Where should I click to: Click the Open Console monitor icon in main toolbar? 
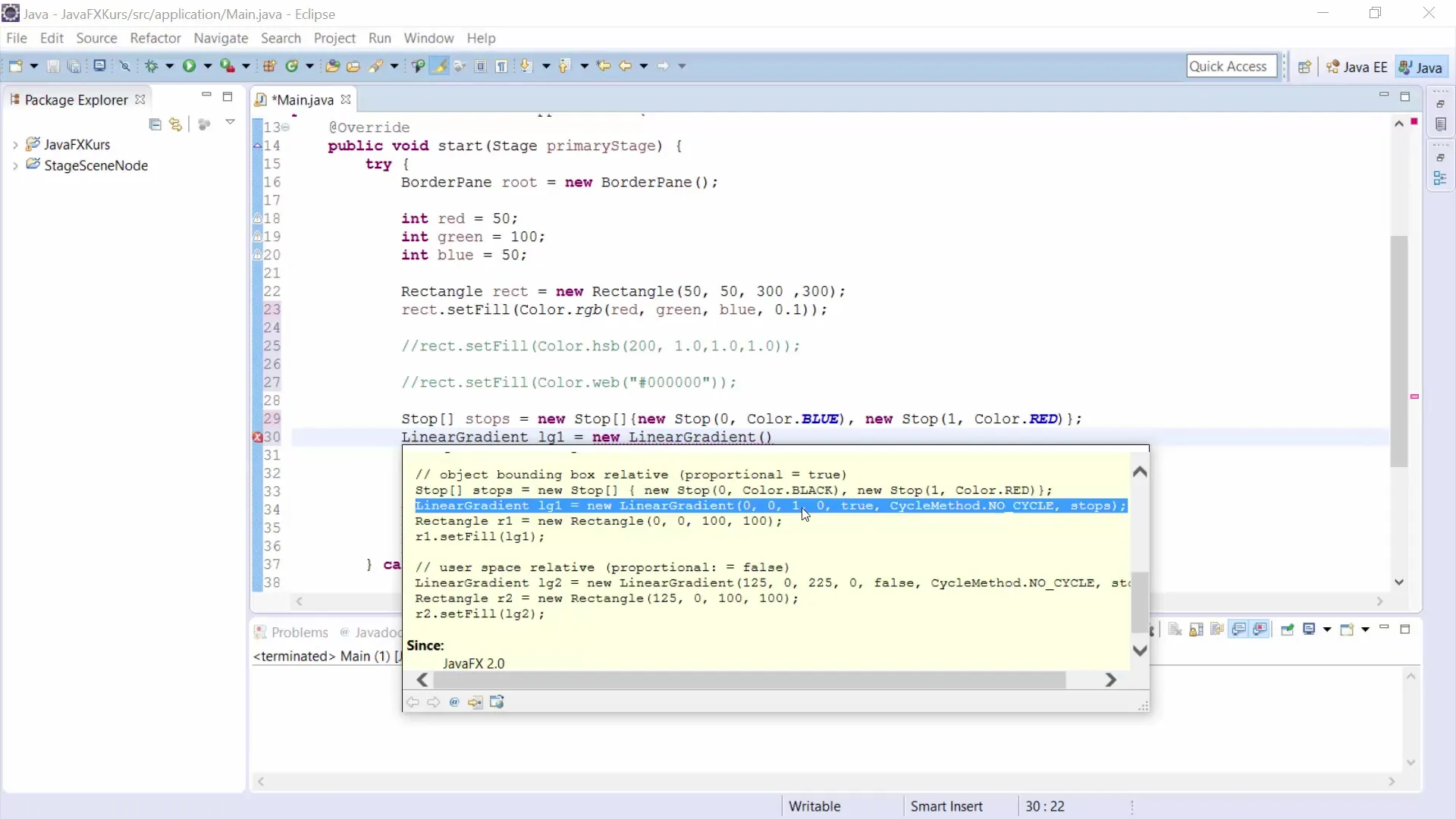(99, 66)
